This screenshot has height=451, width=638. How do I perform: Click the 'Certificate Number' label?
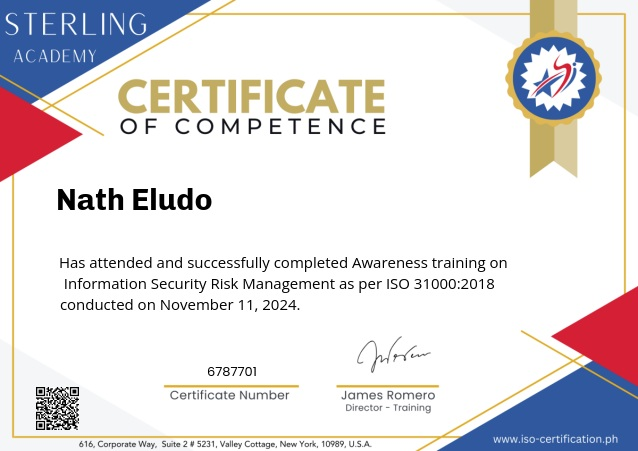(x=229, y=395)
